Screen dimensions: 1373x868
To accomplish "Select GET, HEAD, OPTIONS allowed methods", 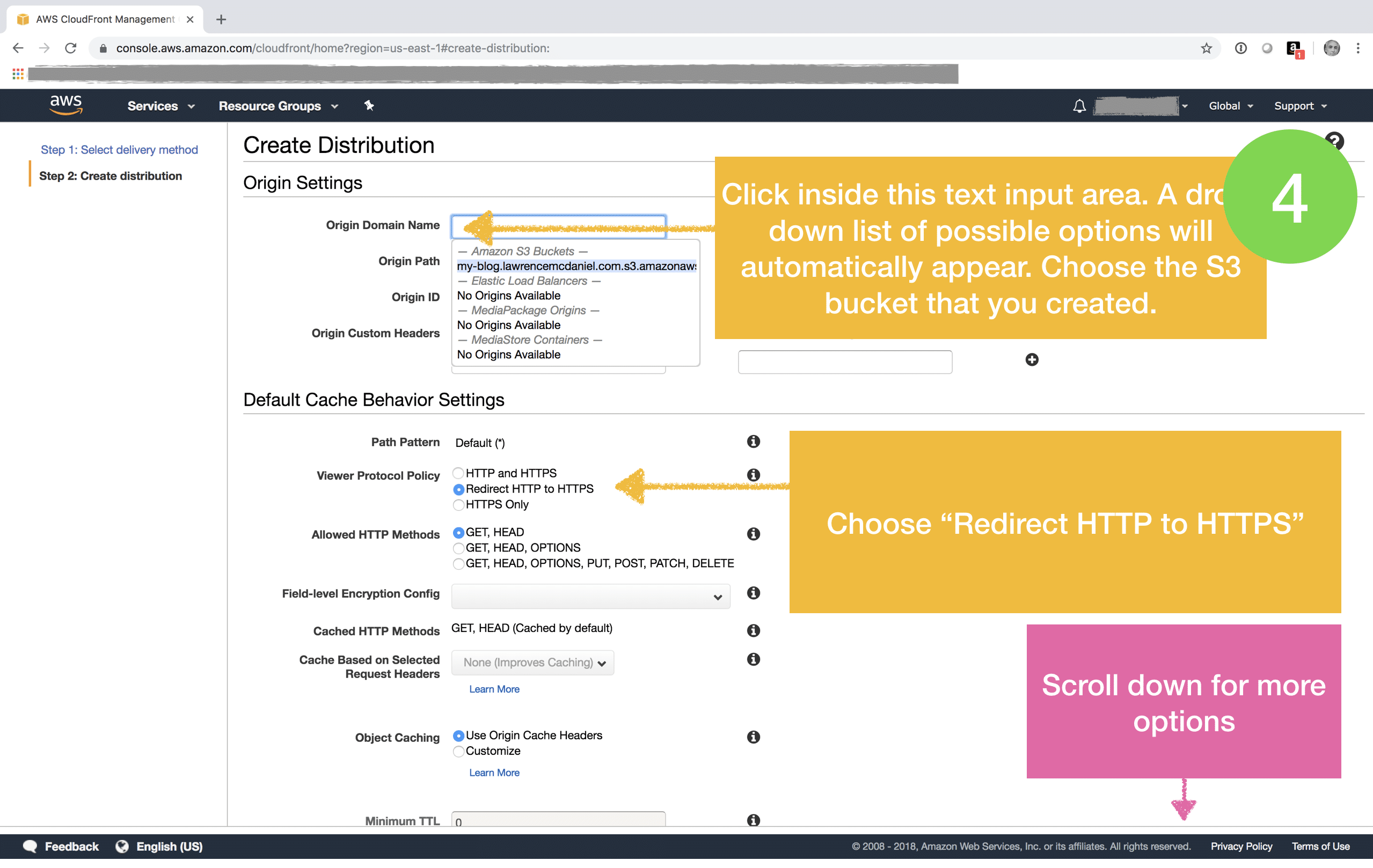I will point(458,548).
